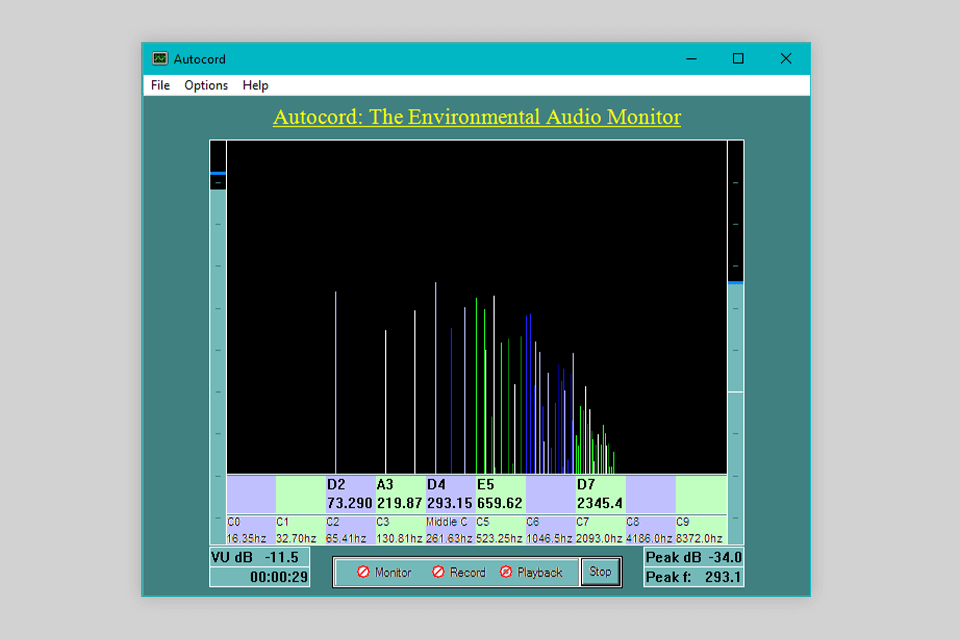Click the C3 130.81hz scale label
The image size is (960, 640).
coord(400,530)
